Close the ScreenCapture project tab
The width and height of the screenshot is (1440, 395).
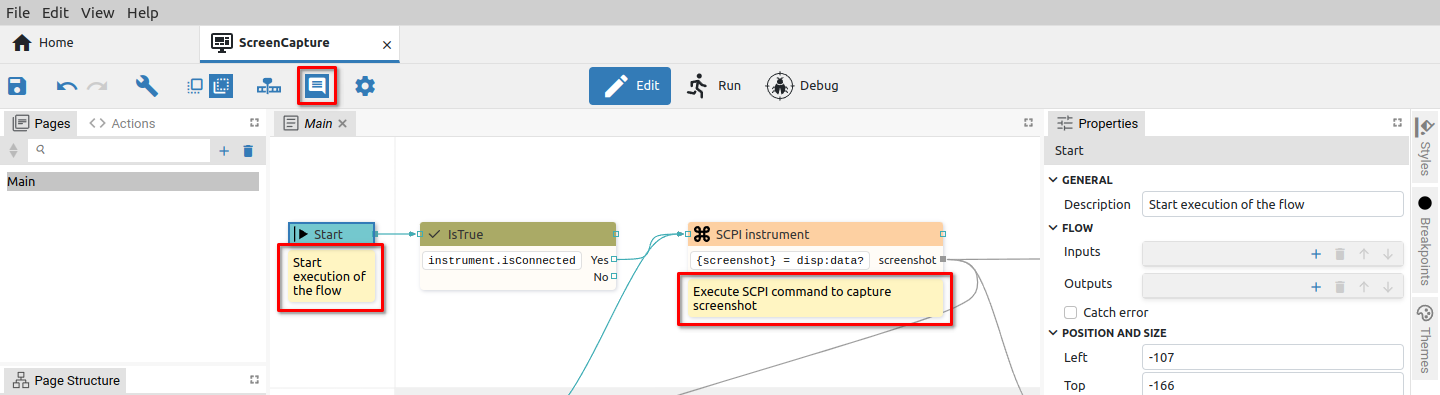pyautogui.click(x=387, y=45)
